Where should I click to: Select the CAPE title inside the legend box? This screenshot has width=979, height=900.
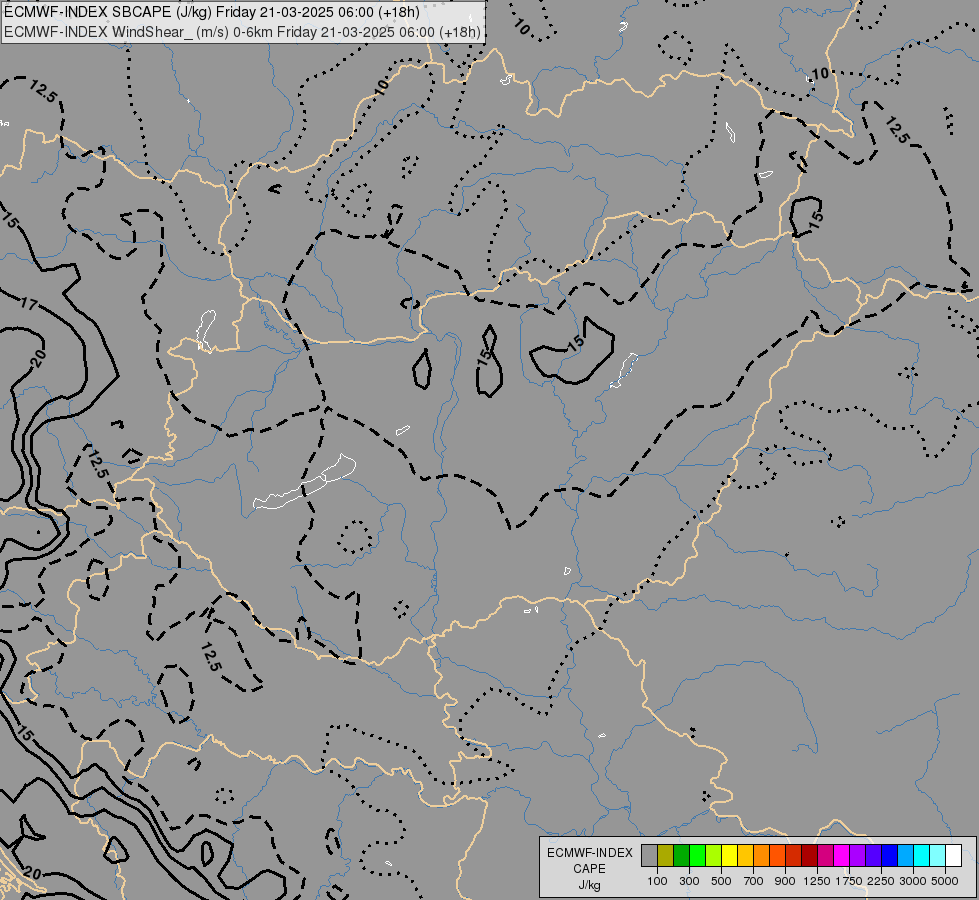pyautogui.click(x=589, y=869)
